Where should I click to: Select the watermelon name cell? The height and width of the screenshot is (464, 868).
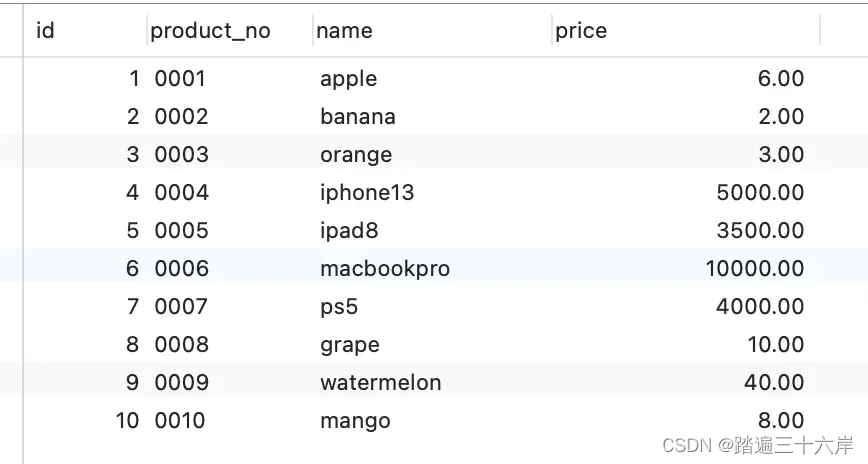[x=380, y=383]
